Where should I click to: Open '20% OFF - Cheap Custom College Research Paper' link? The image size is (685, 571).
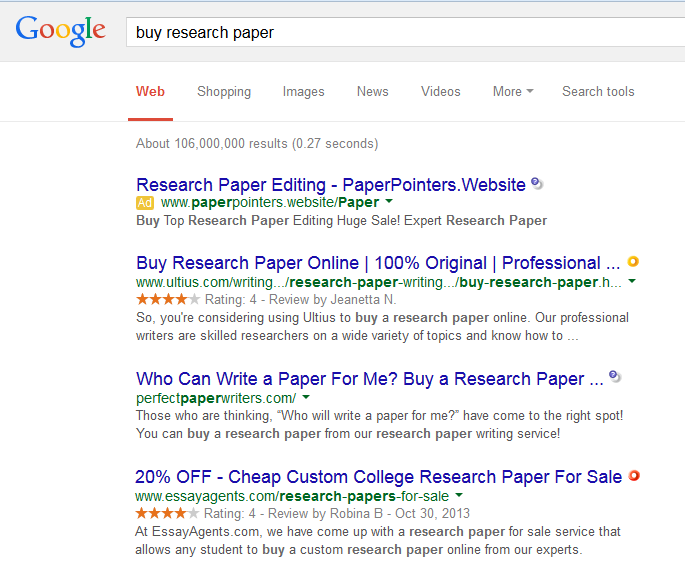click(x=378, y=477)
